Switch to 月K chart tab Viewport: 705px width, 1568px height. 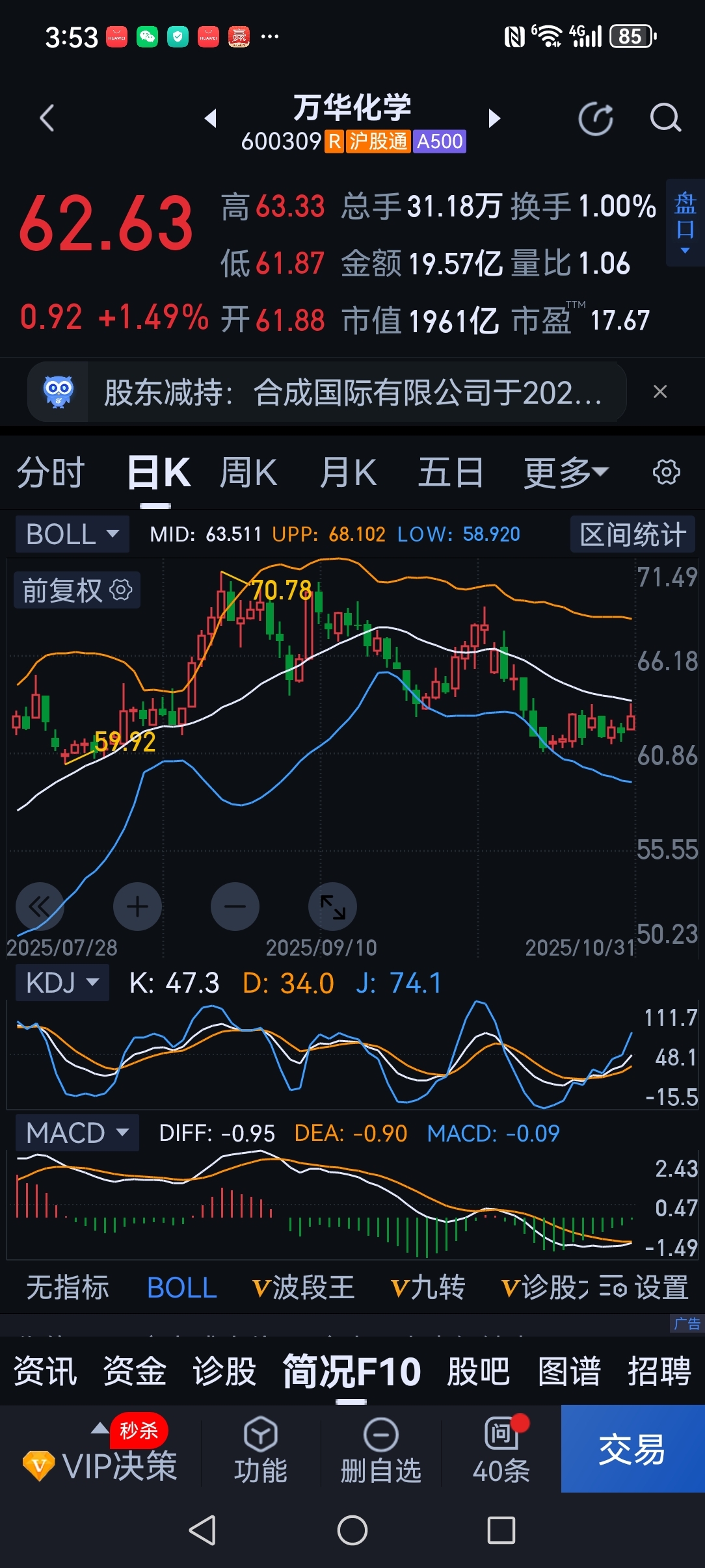point(348,473)
